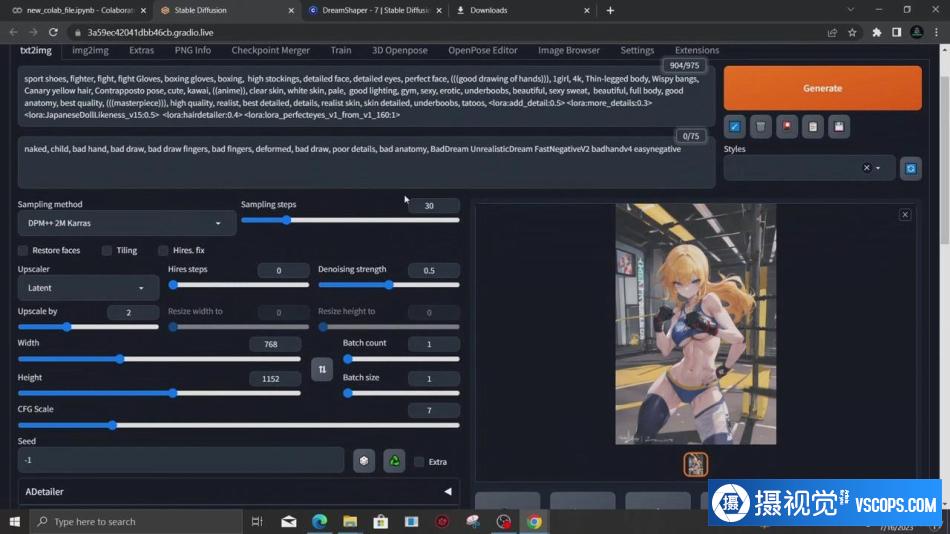Screen dimensions: 950x534
Task: Close the image preview with the X
Action: (905, 215)
